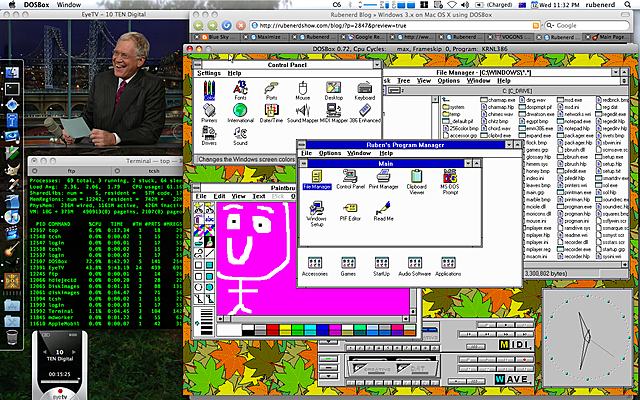Open the Drivers icon in Control Panel
The height and width of the screenshot is (400, 640).
pos(209,136)
